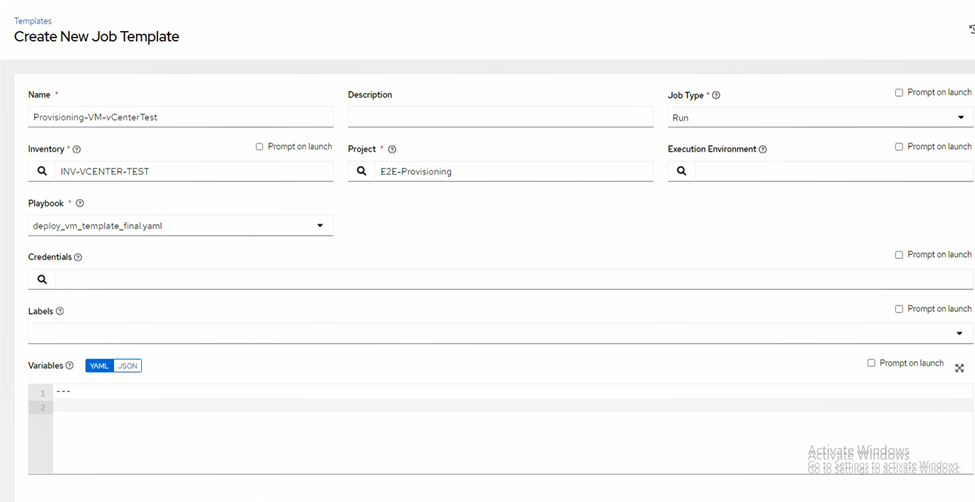Open the Playbook dropdown list
The image size is (975, 502).
180,226
